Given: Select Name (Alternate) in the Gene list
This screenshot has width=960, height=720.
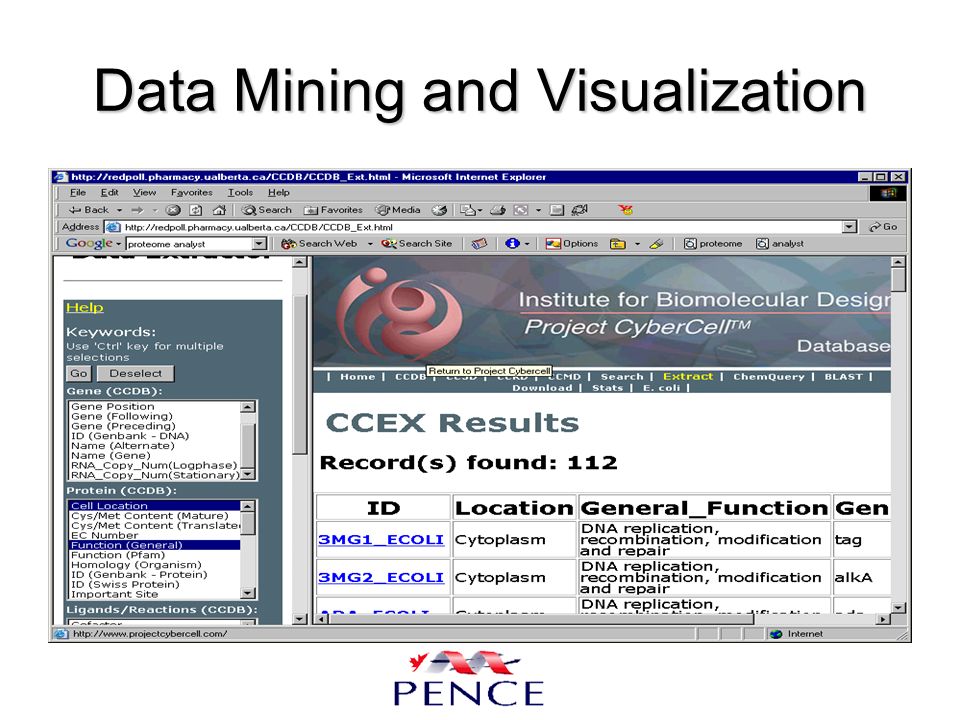Looking at the screenshot, I should click(154, 446).
